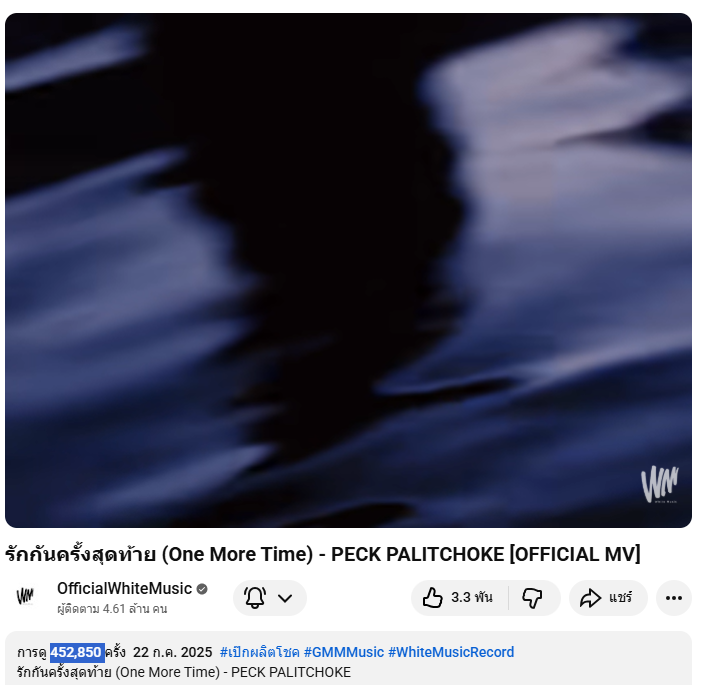703x685 pixels.
Task: Click the thumbs-down dislike icon
Action: (532, 598)
